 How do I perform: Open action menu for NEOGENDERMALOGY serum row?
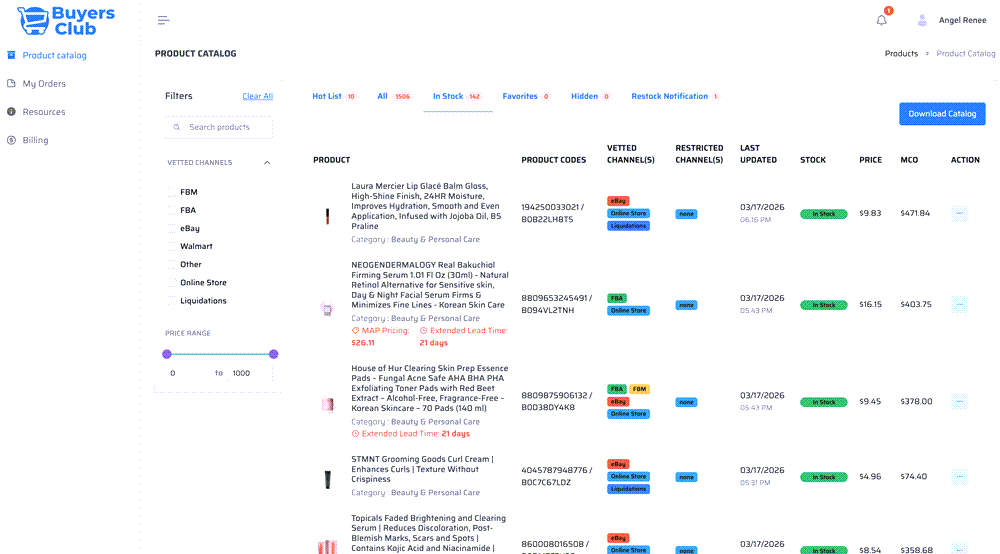[x=959, y=305]
